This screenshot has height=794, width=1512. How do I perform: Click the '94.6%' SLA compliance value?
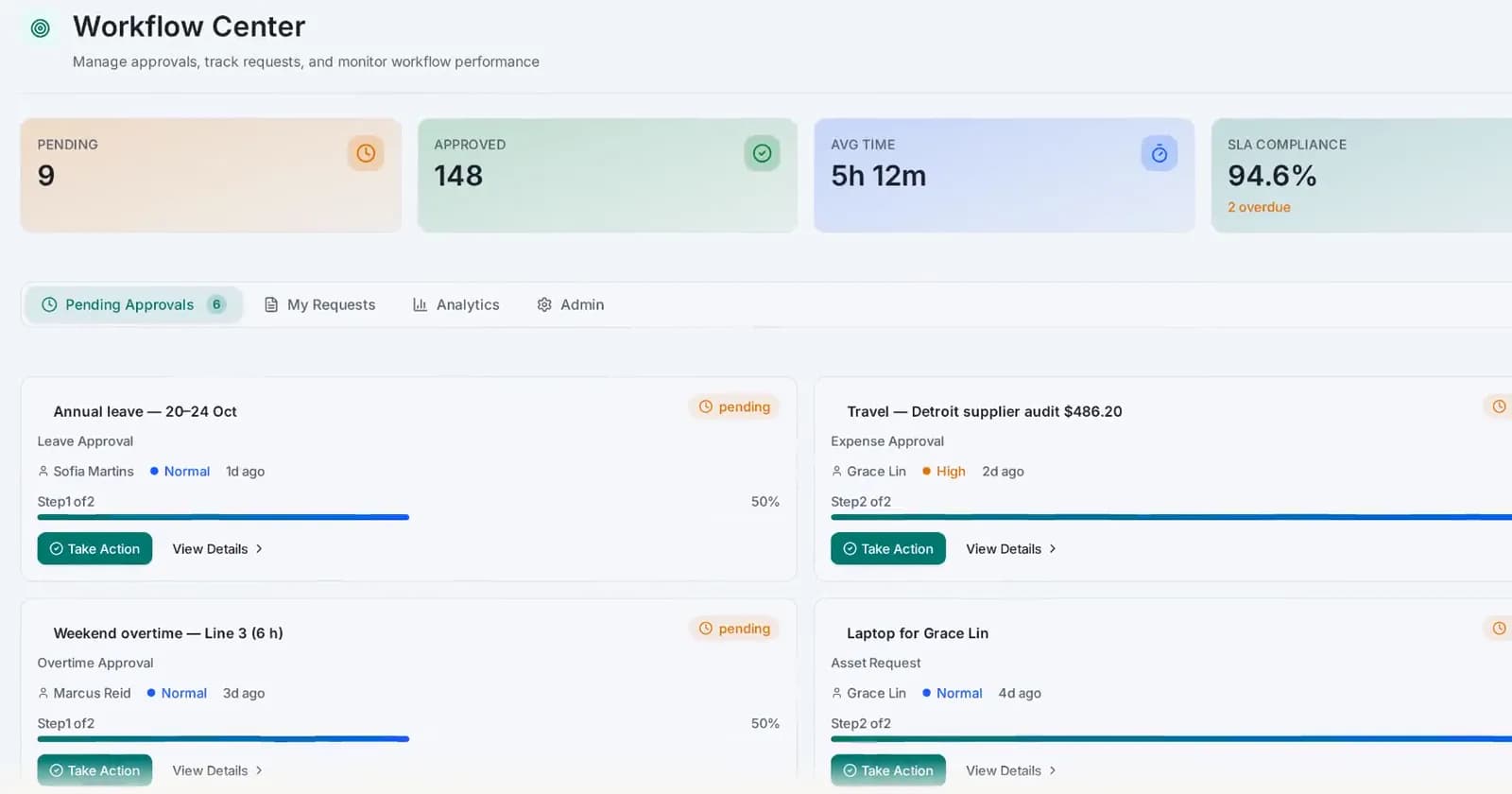tap(1272, 176)
